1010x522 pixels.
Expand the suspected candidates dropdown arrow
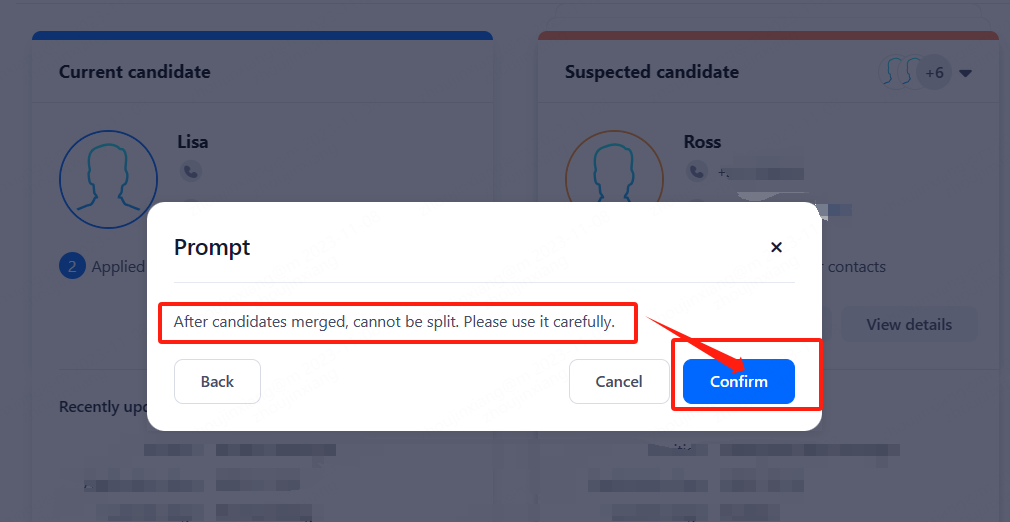(x=965, y=73)
